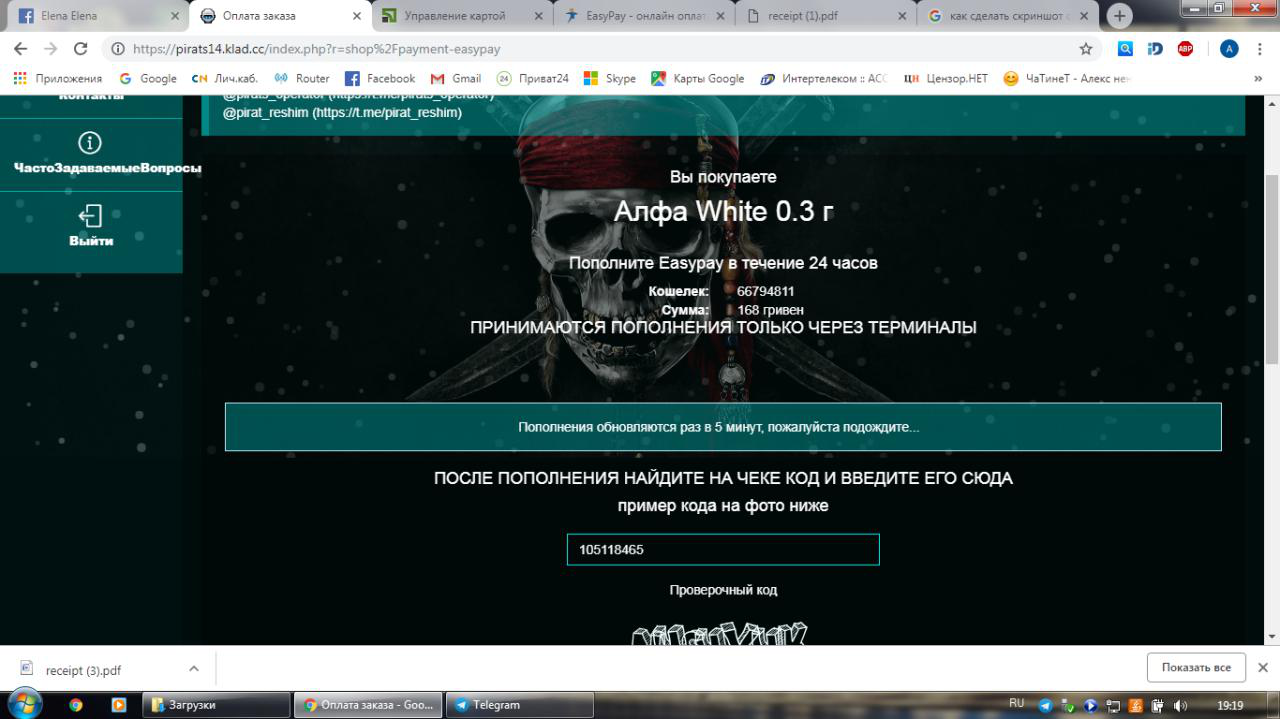Close the receipt (1).pdf tab
This screenshot has width=1280, height=719.
coord(901,16)
